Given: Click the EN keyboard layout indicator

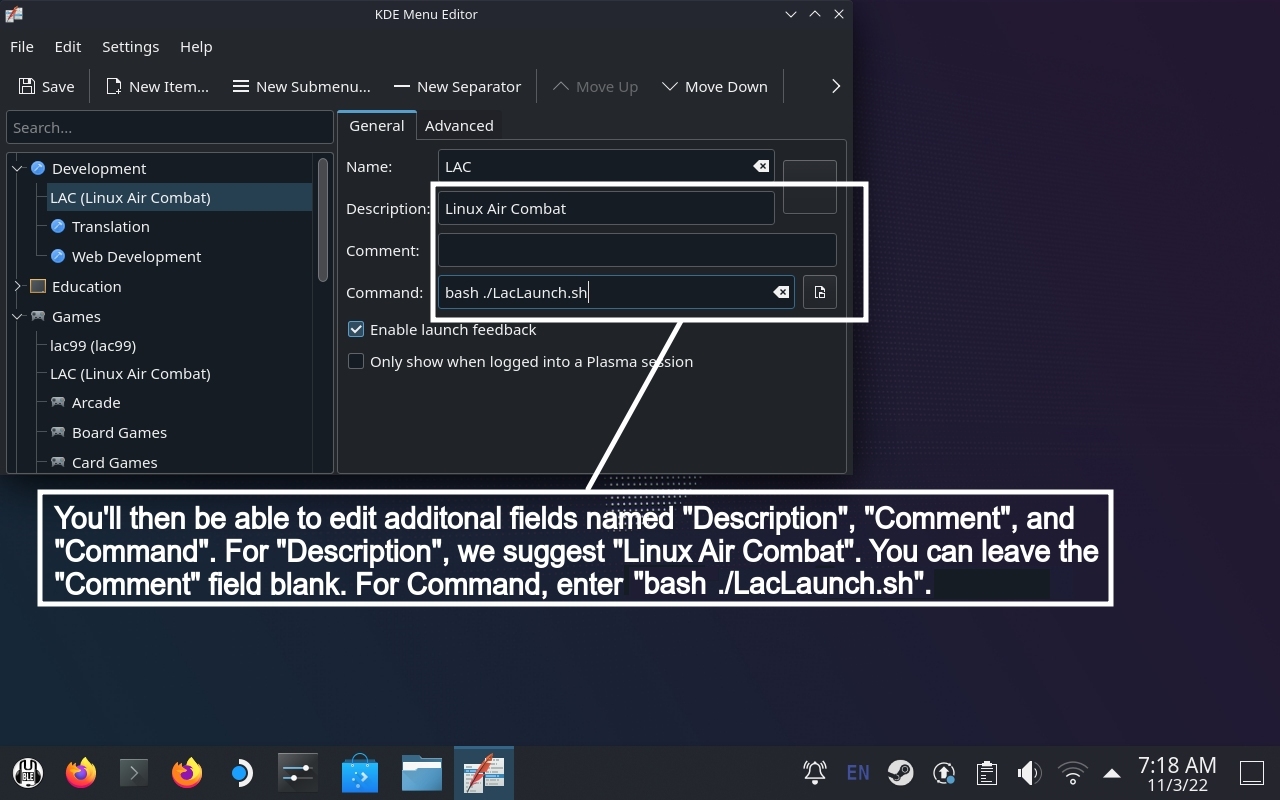Looking at the screenshot, I should click(857, 772).
